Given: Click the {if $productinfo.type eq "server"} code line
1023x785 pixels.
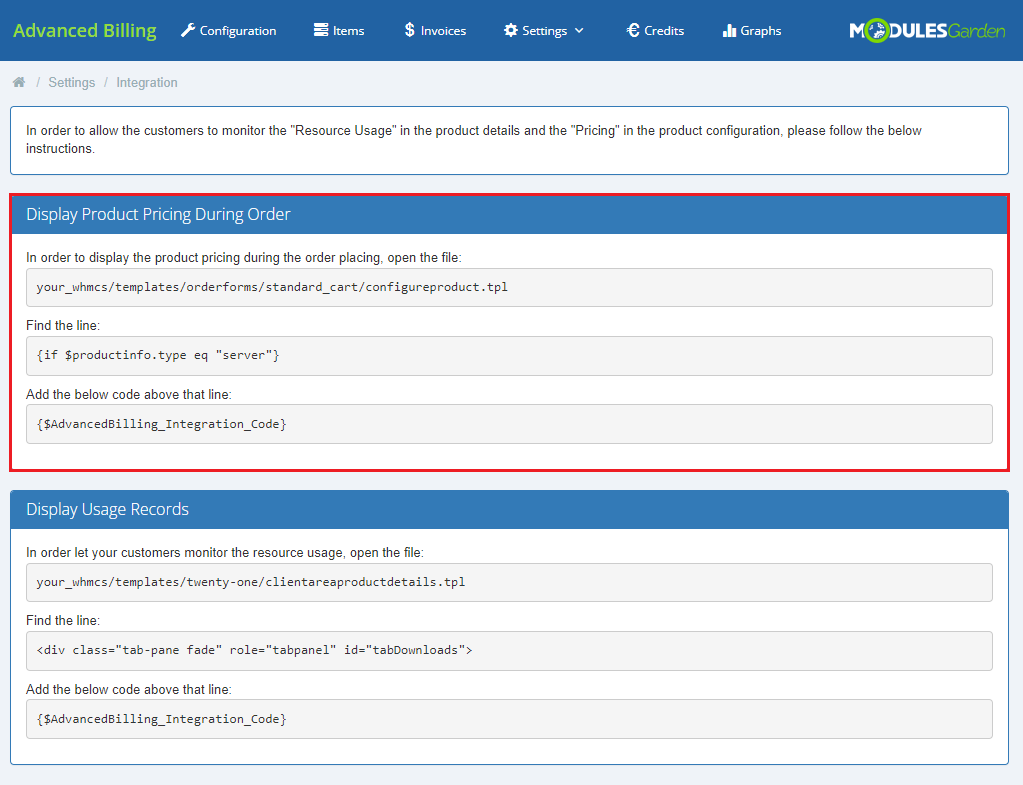Looking at the screenshot, I should tap(509, 356).
